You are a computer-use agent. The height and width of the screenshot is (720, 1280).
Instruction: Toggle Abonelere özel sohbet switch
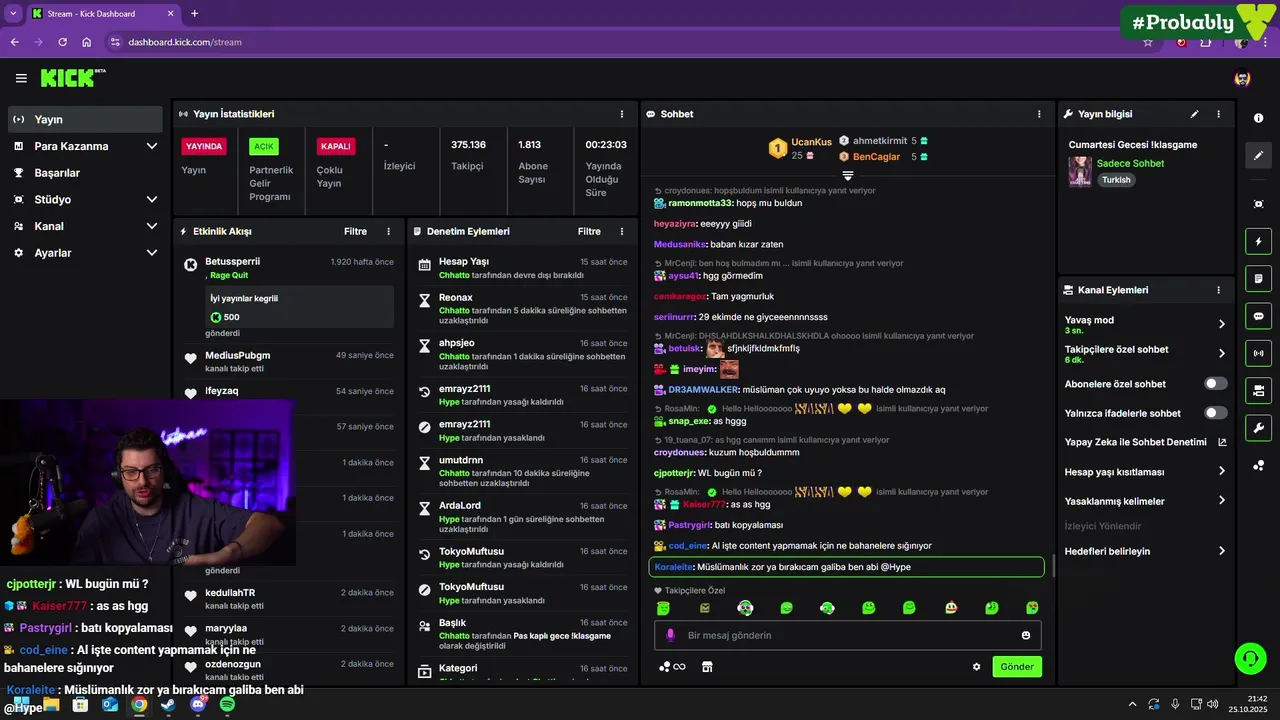tap(1215, 383)
